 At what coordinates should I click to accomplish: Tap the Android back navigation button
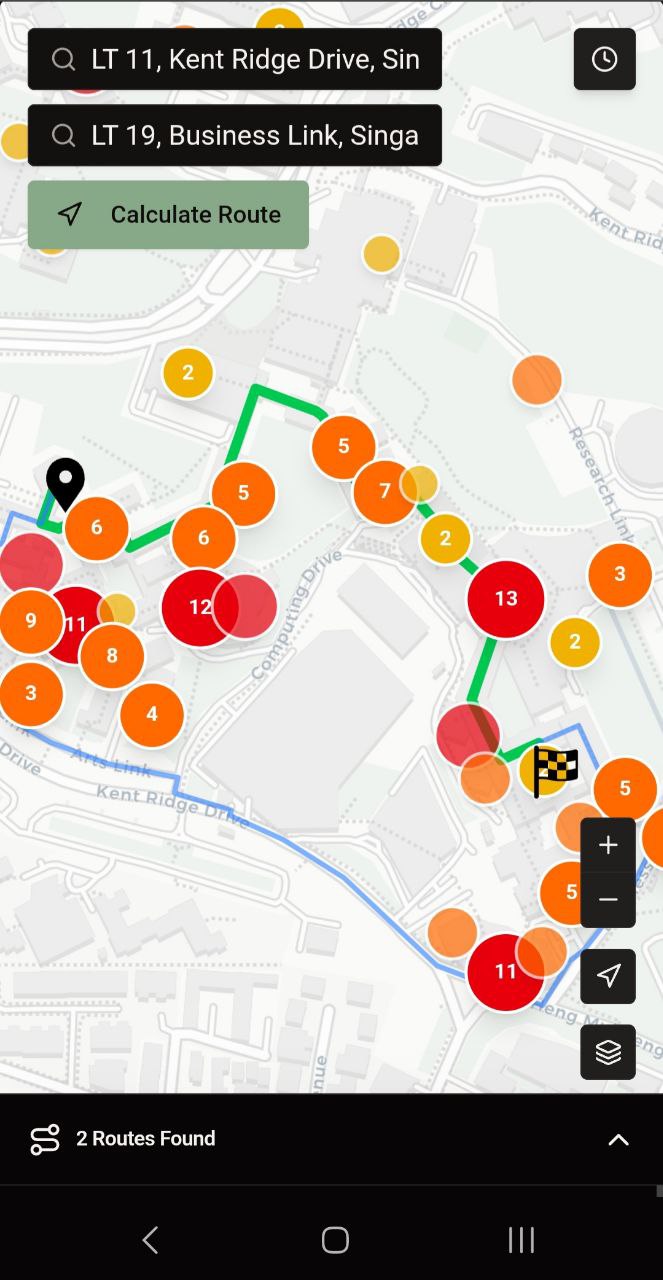[150, 1240]
